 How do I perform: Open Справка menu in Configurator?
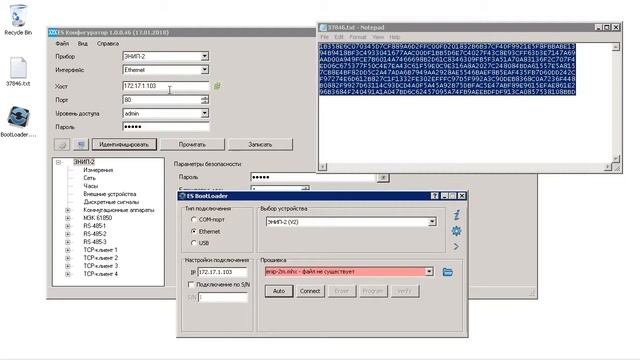tap(108, 43)
